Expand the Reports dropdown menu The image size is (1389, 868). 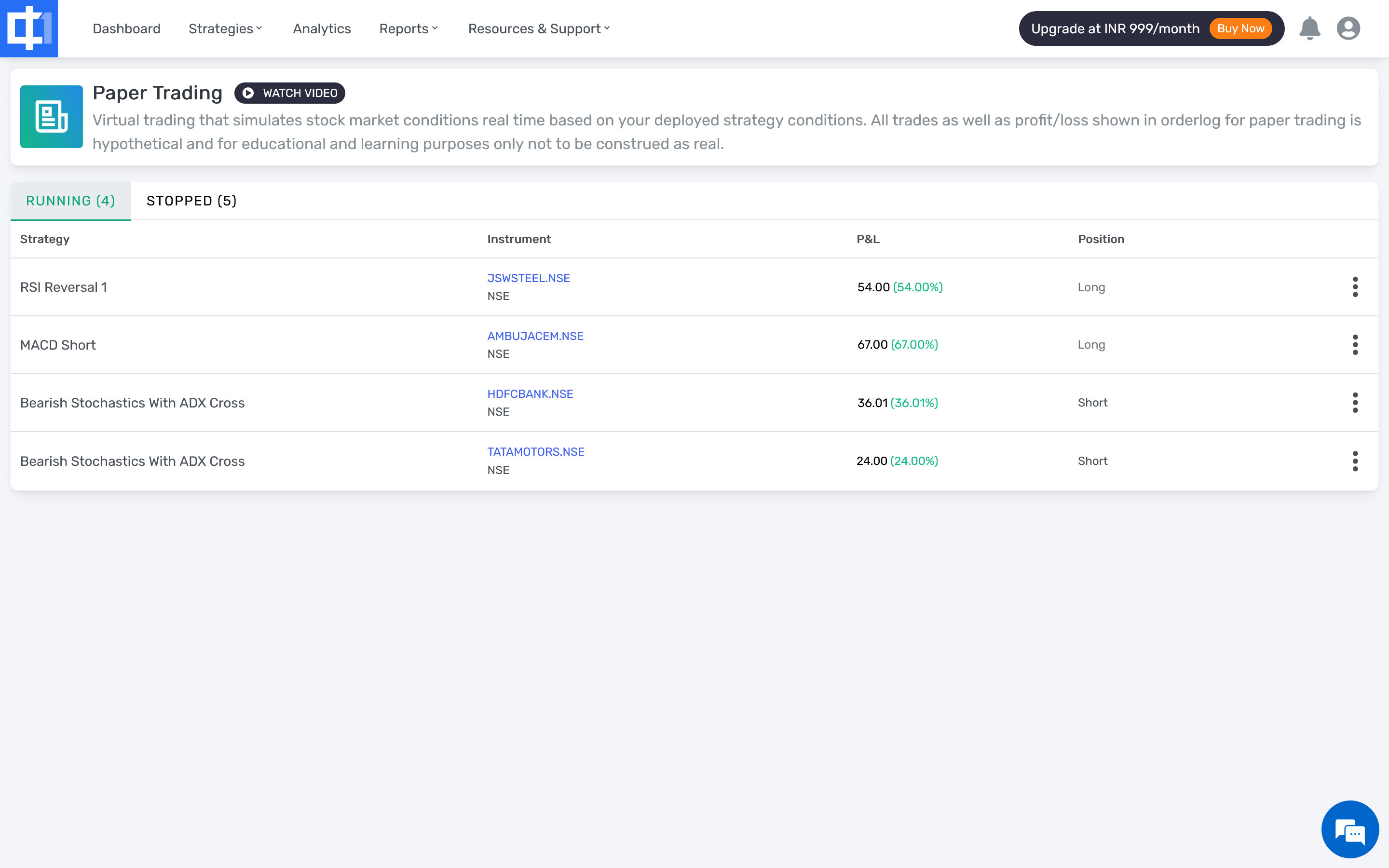pos(408,29)
